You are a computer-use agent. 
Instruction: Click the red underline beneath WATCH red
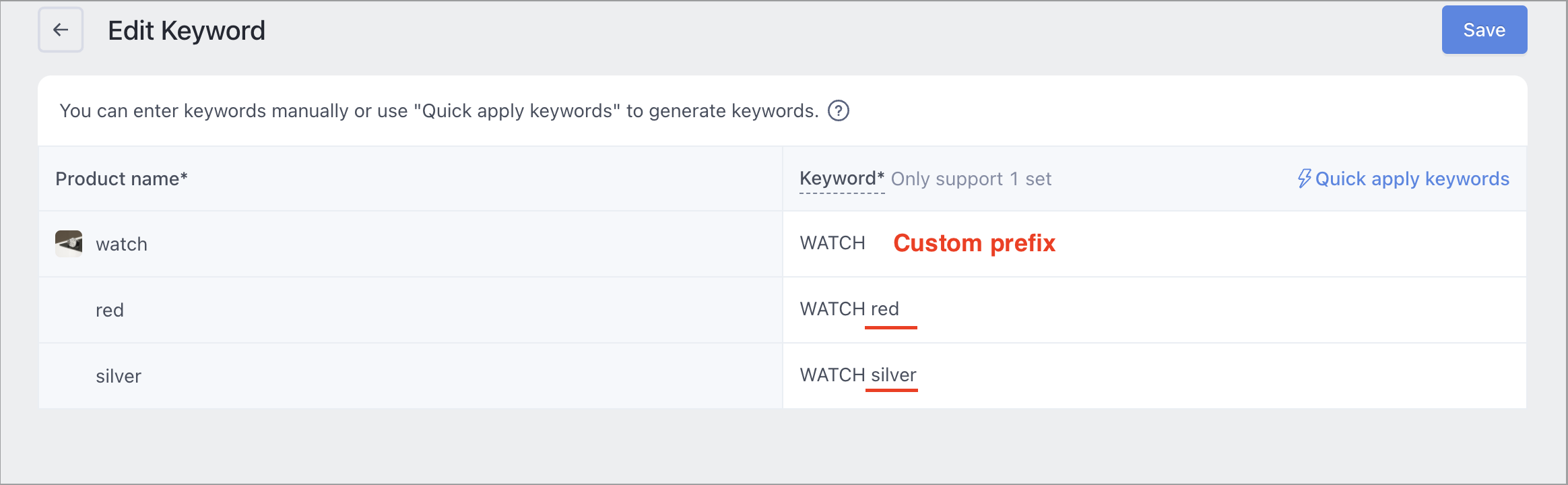coord(890,327)
